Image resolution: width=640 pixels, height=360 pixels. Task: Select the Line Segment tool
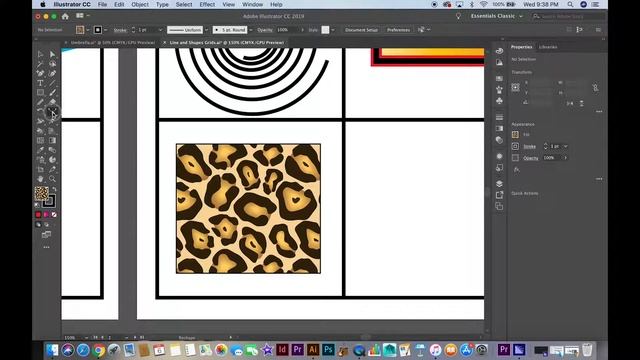(x=52, y=83)
